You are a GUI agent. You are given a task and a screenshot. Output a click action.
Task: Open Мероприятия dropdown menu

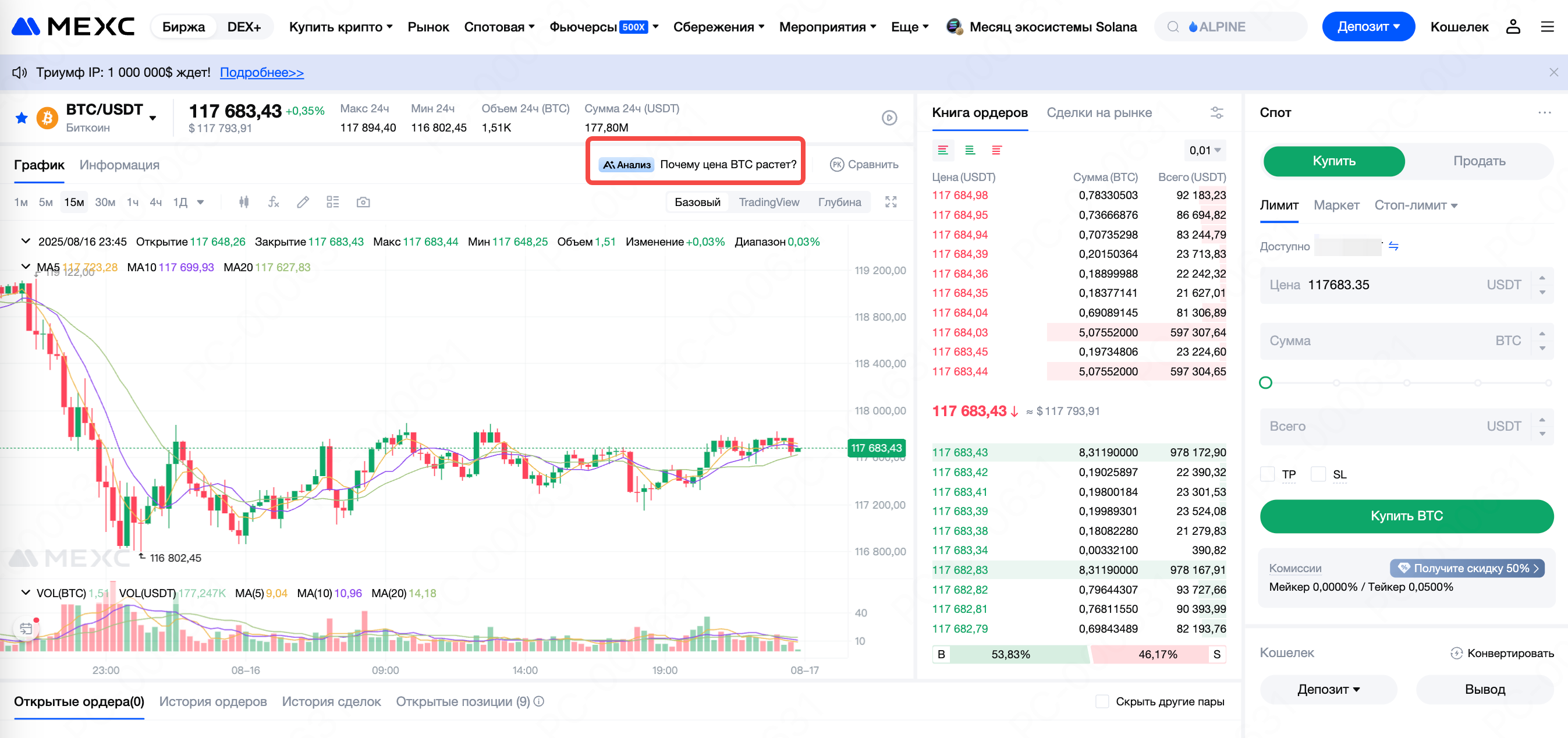(x=827, y=27)
